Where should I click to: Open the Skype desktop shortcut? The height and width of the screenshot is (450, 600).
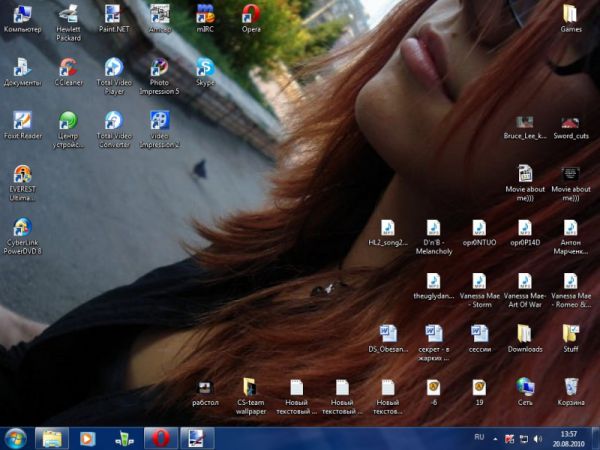pos(205,68)
